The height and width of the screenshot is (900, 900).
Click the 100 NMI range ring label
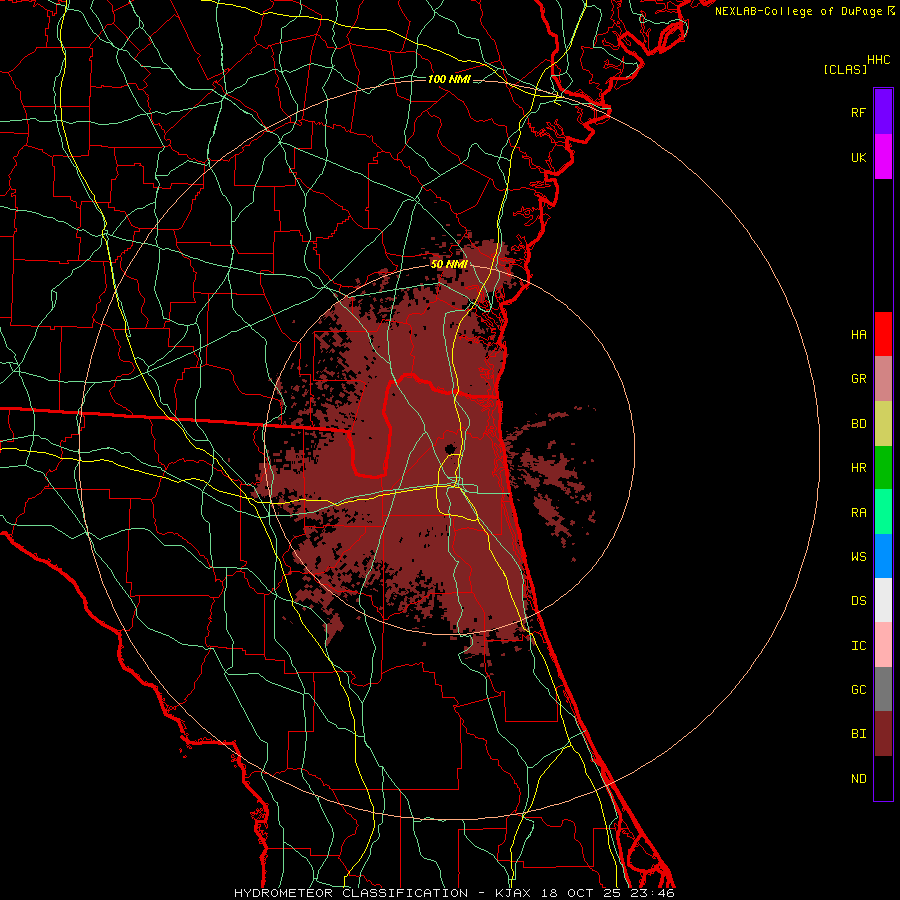449,79
